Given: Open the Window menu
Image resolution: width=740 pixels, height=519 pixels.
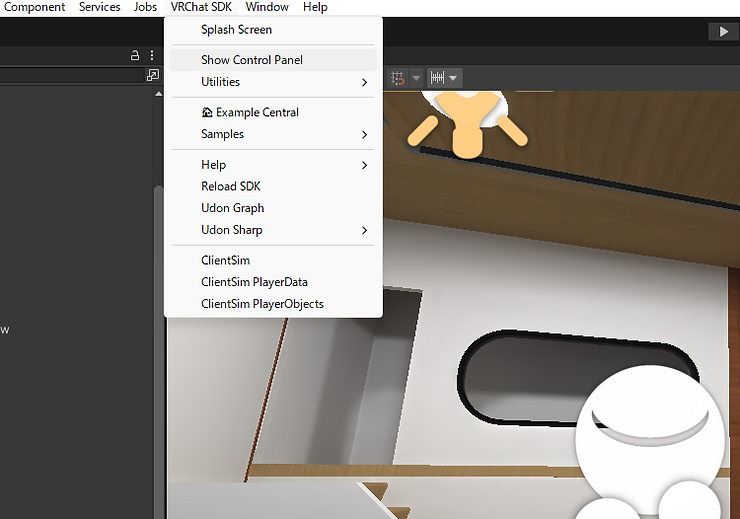Looking at the screenshot, I should pos(267,7).
